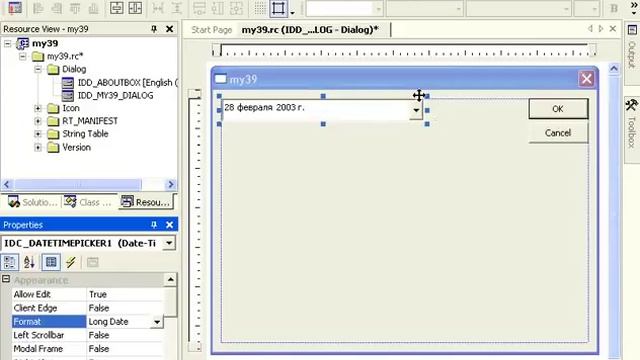
Task: Click the Make Same Height icon
Action: coord(217,8)
